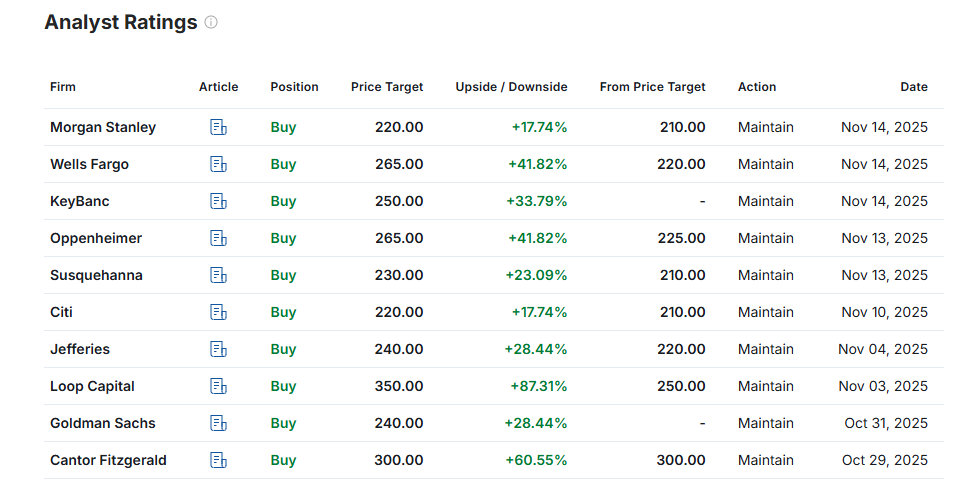Viewport: 965px width, 487px height.
Task: Click the Firm column header
Action: [63, 87]
